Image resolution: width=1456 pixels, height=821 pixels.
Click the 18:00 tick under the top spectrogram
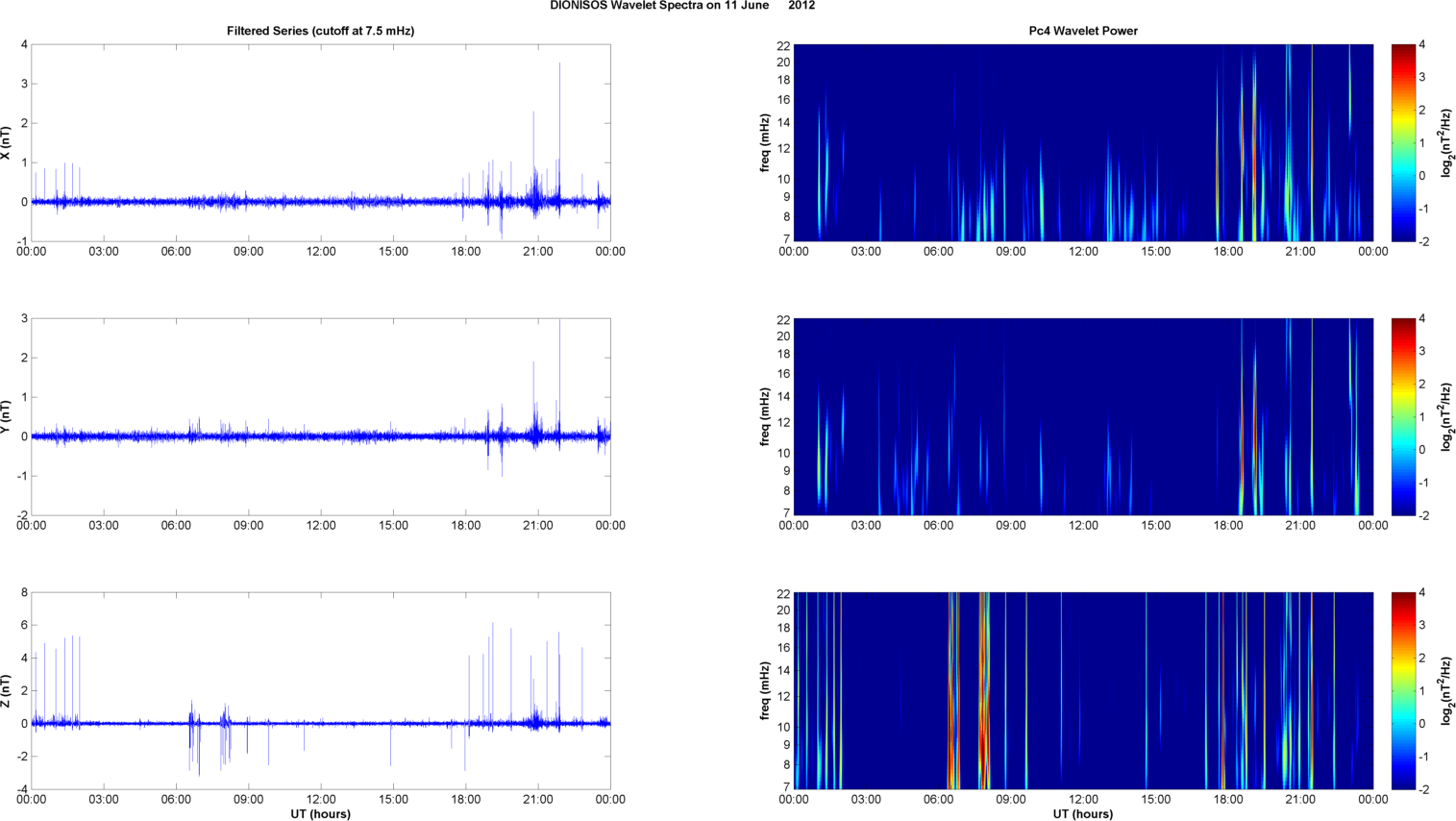pyautogui.click(x=1228, y=252)
